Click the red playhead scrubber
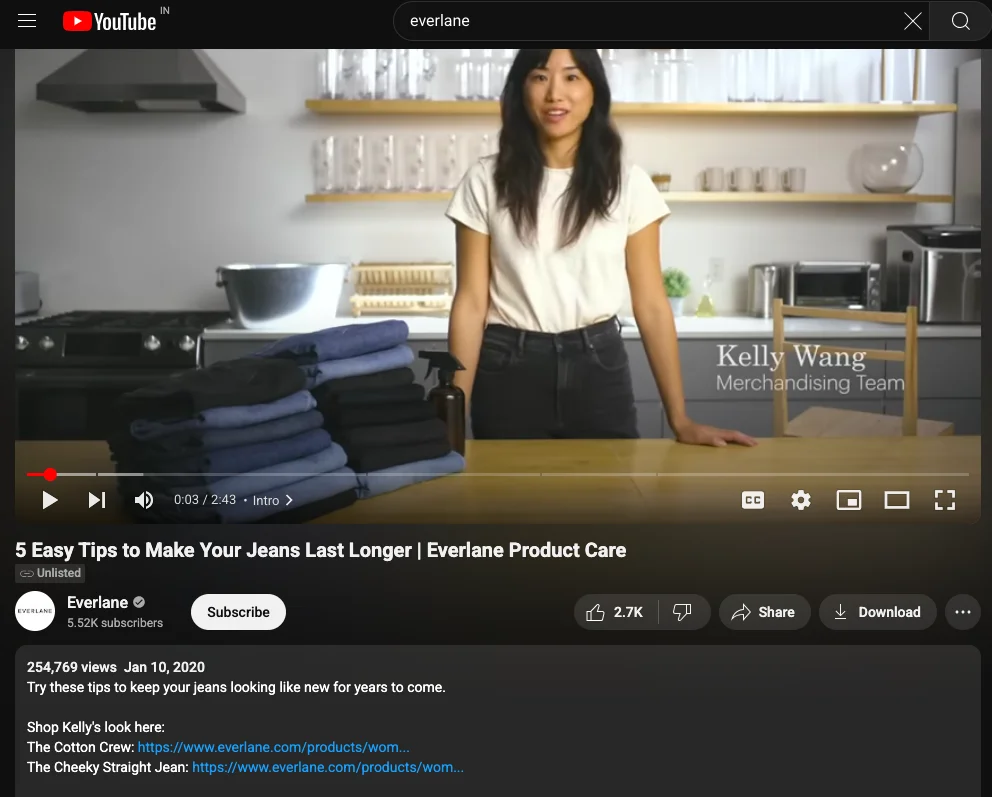992x797 pixels. click(50, 474)
